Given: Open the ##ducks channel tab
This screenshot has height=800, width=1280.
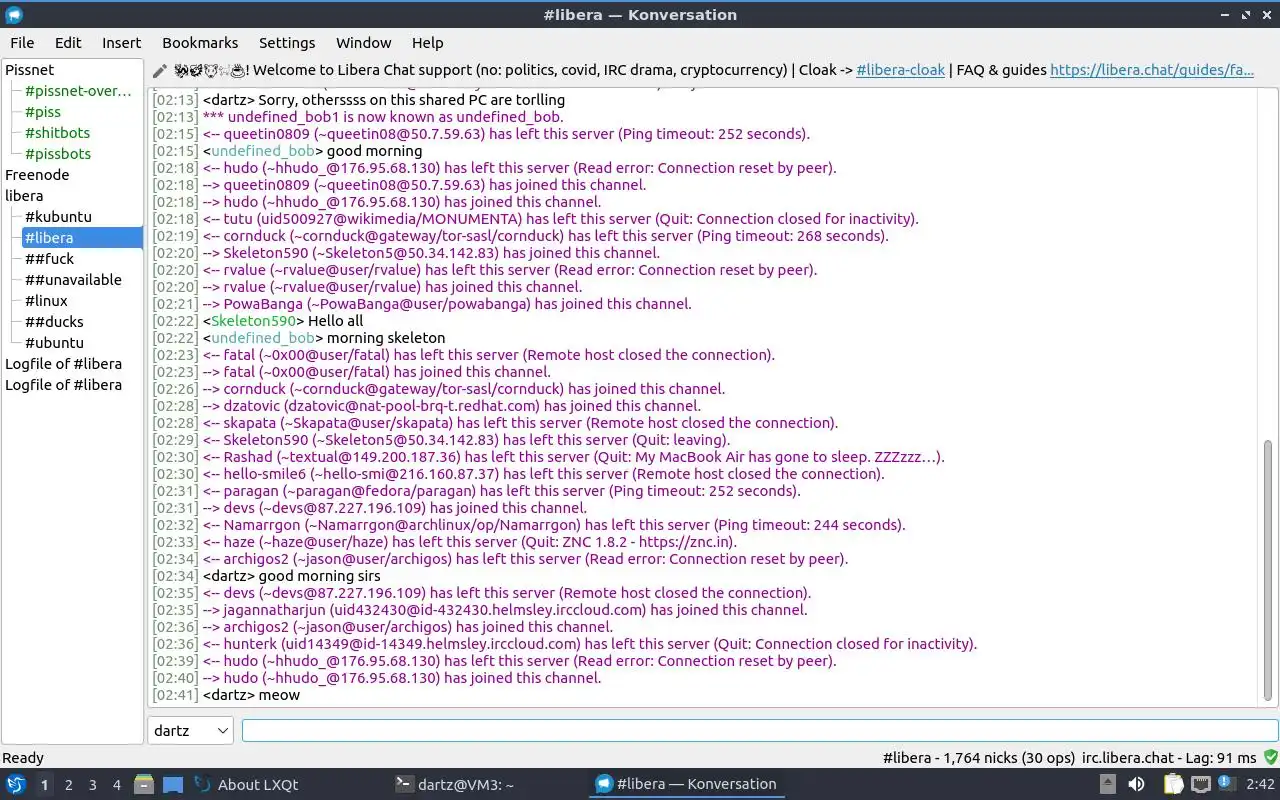Looking at the screenshot, I should click(54, 322).
